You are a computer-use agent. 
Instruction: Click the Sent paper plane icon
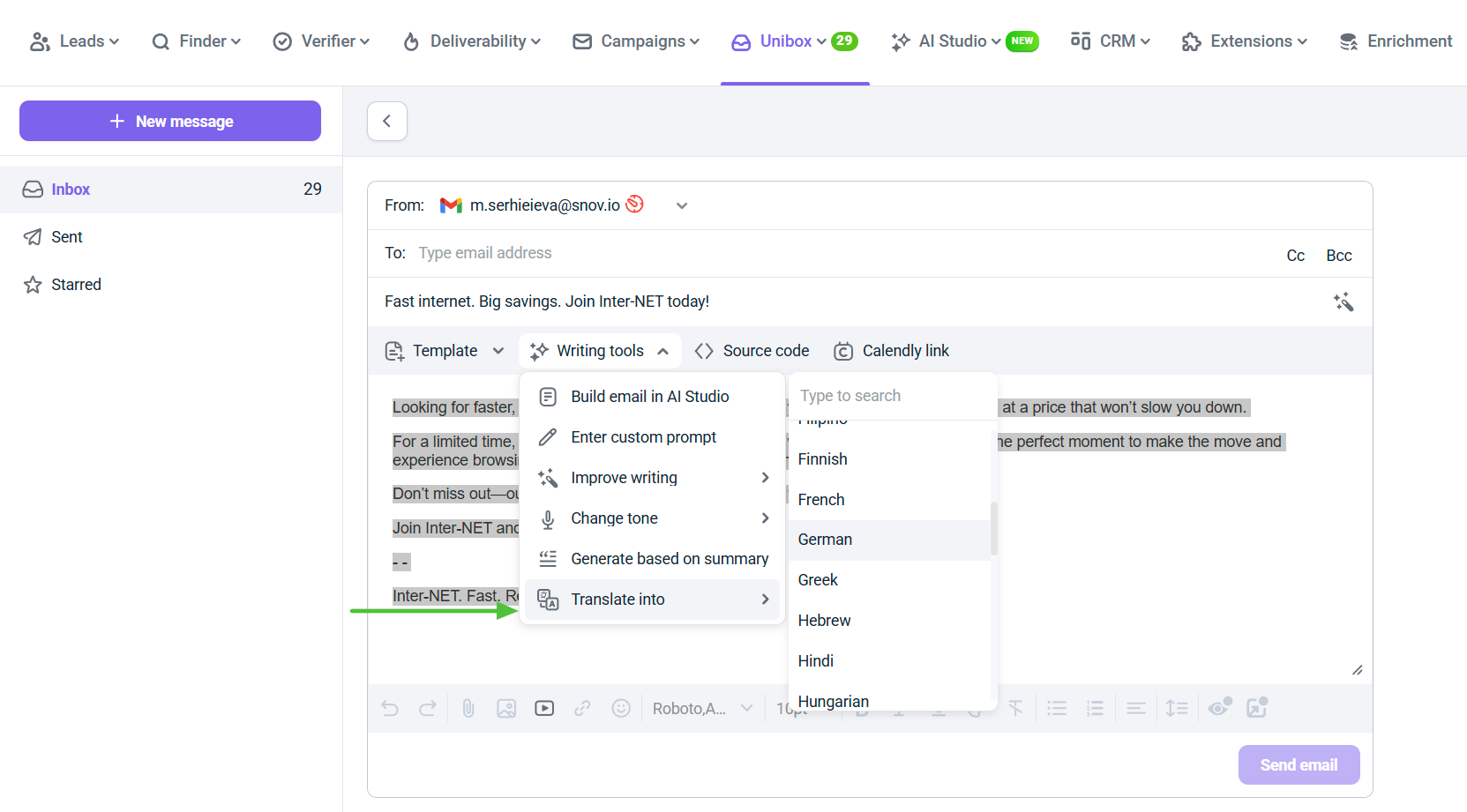click(x=33, y=237)
